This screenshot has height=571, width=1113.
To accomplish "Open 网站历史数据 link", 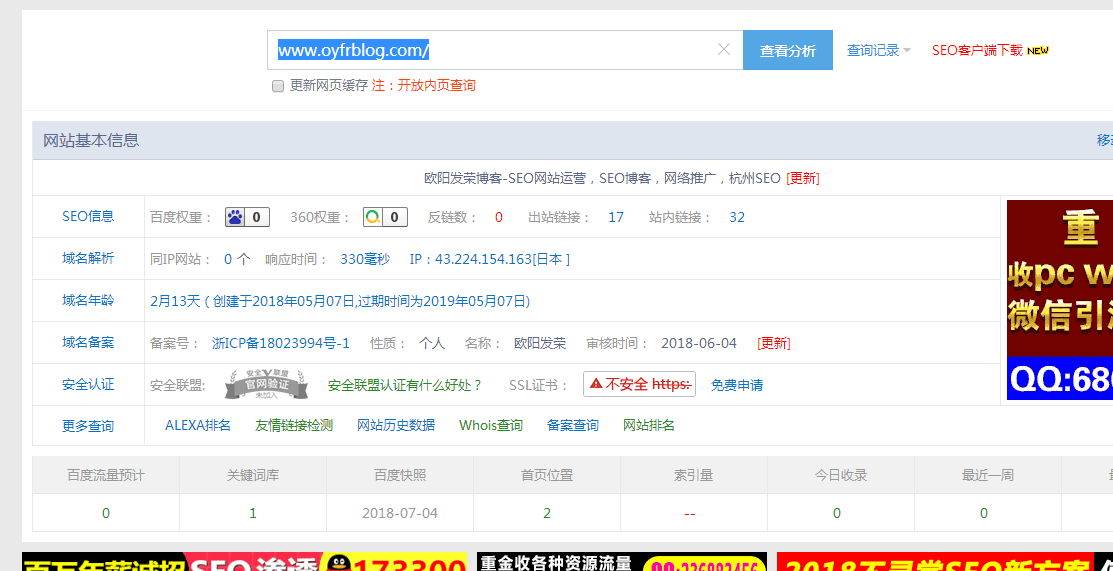I will point(396,425).
